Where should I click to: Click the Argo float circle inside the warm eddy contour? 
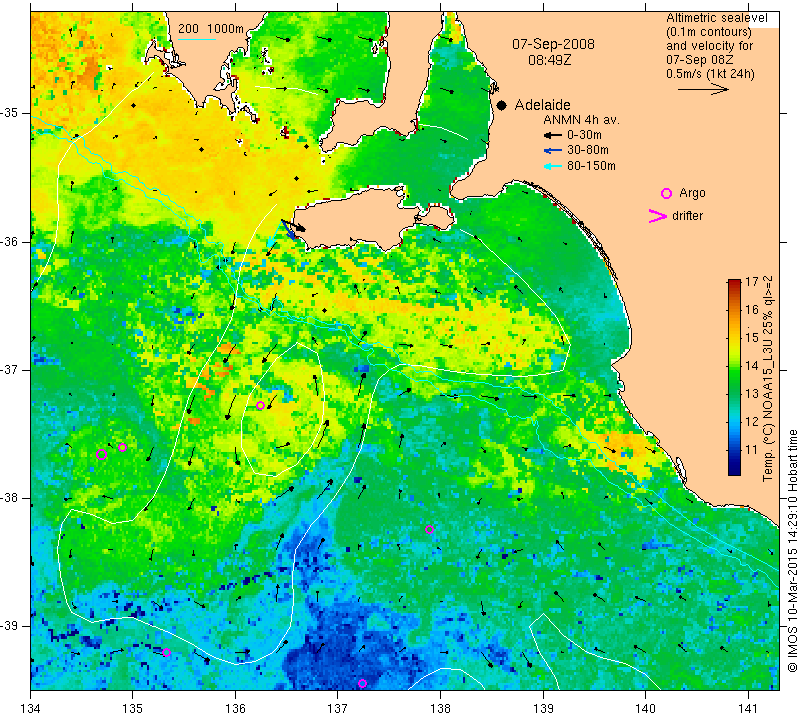tap(260, 406)
